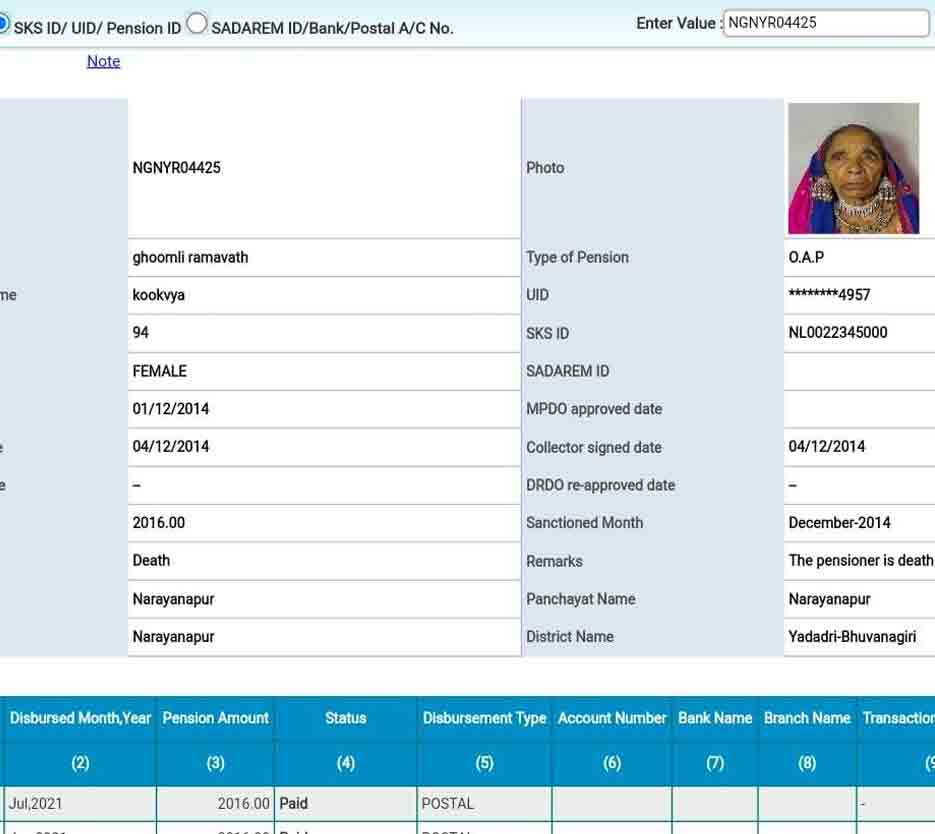This screenshot has height=834, width=935.
Task: Select the SKS ID/UID/Pension ID radio button
Action: click(x=3, y=25)
